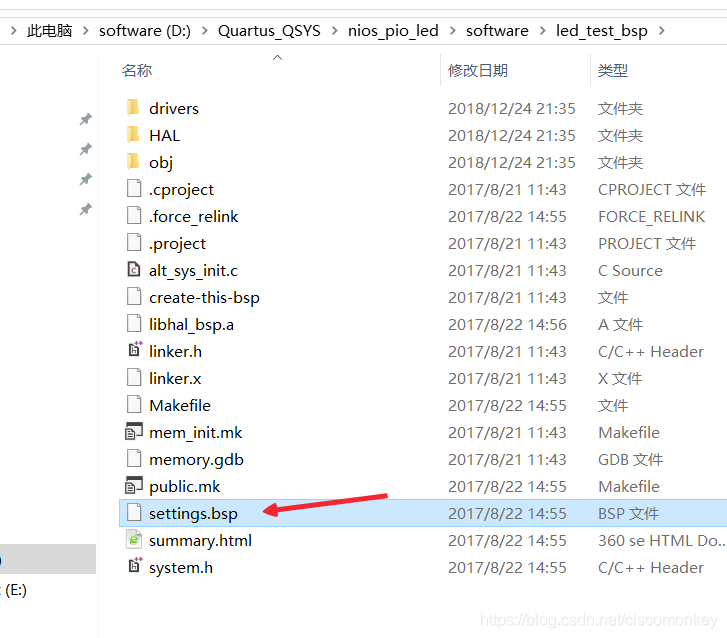
Task: Go to Quartus_QSYS breadcrumb folder
Action: (269, 31)
